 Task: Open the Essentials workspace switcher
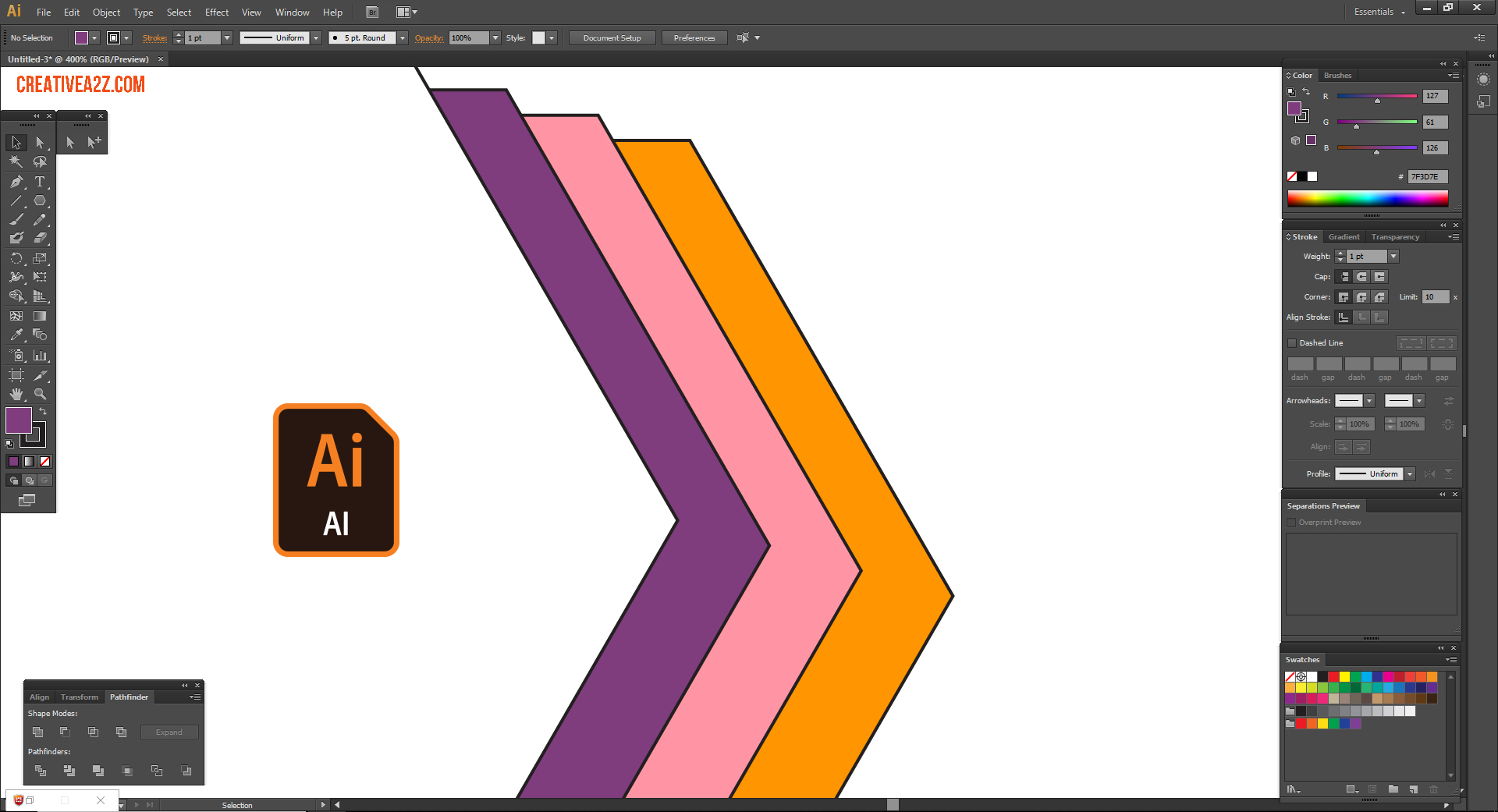coord(1379,12)
